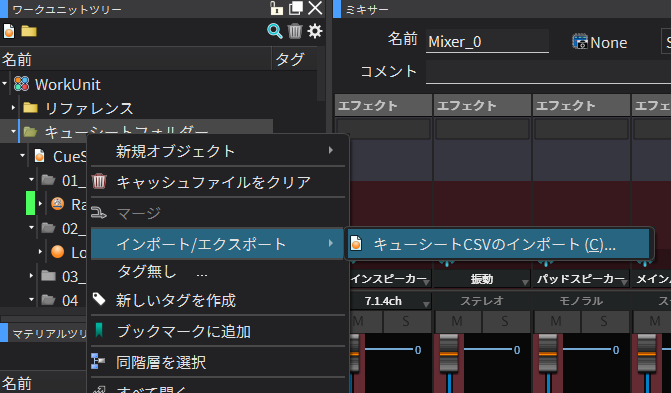Collapse the WorkUnit tree node
Screen dimensions: 671x393
5,84
